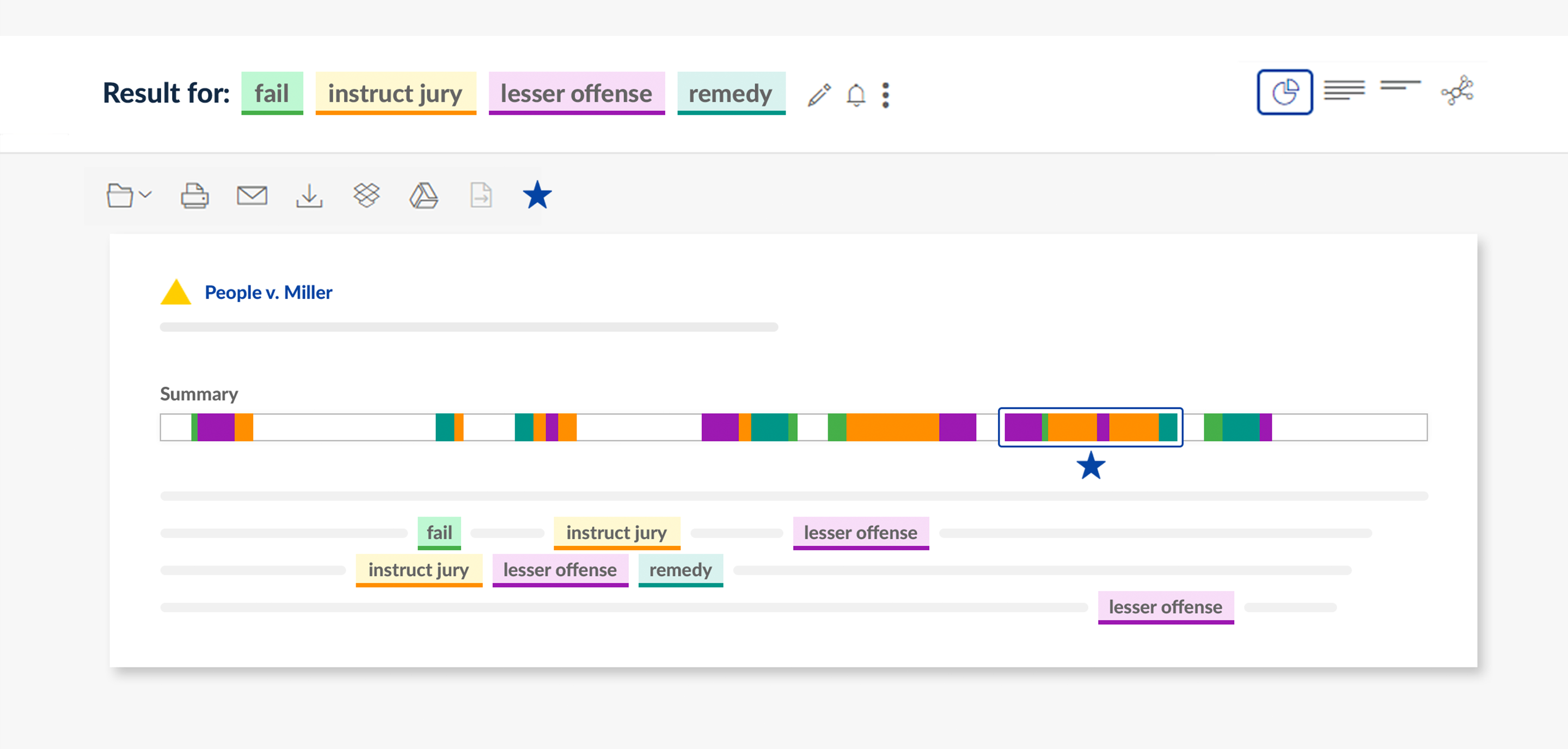Click 'lesser offense' highlight on first excerpt line
1568x749 pixels.
point(861,533)
